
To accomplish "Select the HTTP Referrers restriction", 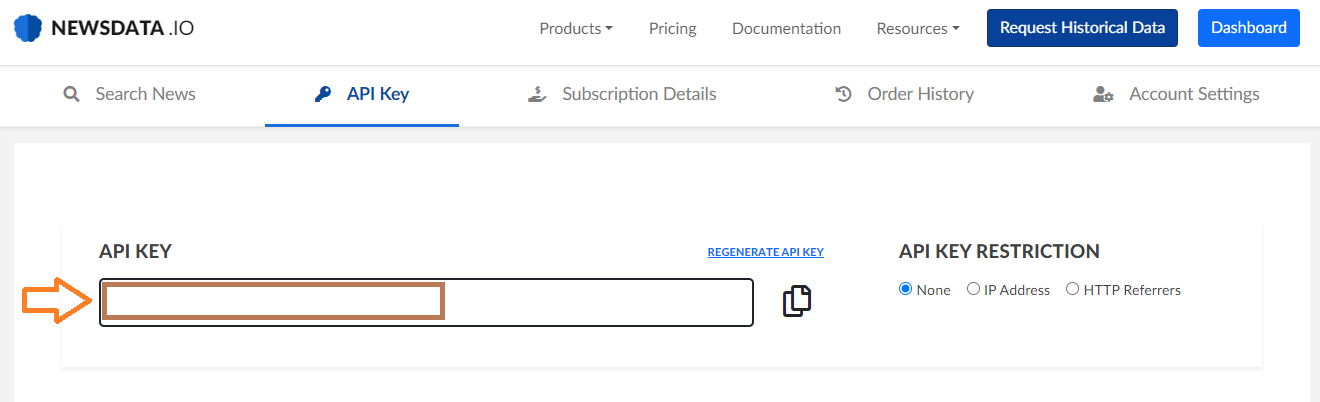I will [1072, 289].
